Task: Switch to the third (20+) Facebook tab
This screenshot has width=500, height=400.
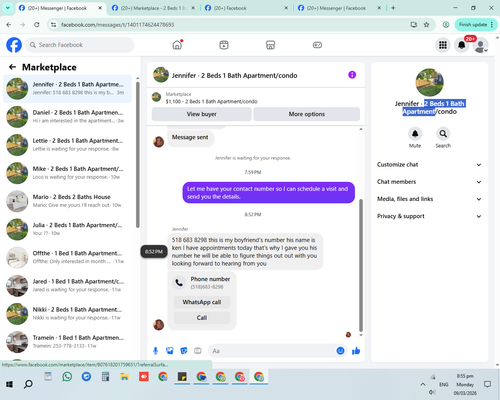Action: [x=247, y=8]
